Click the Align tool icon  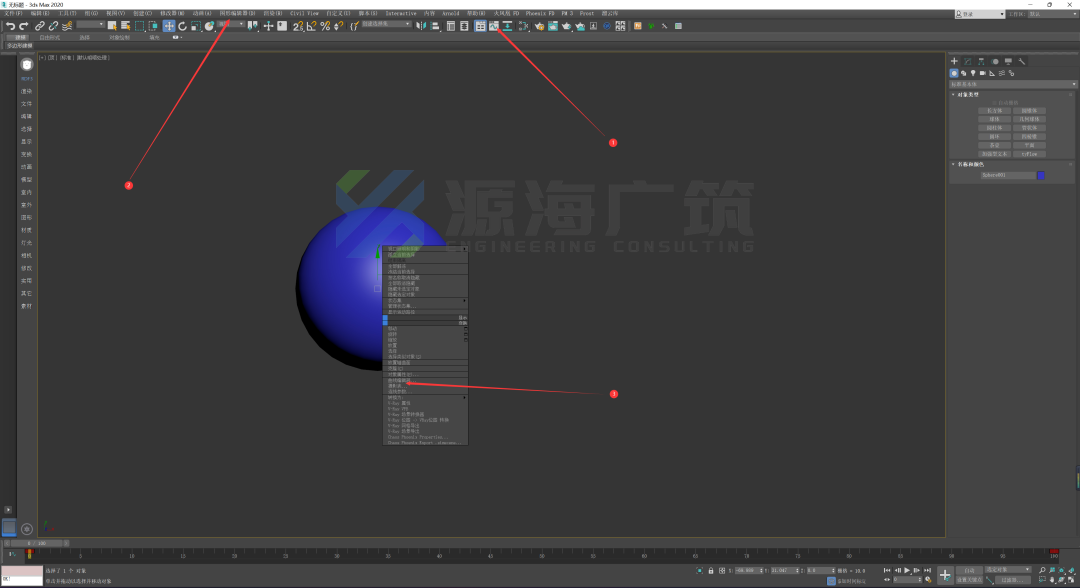tap(435, 26)
